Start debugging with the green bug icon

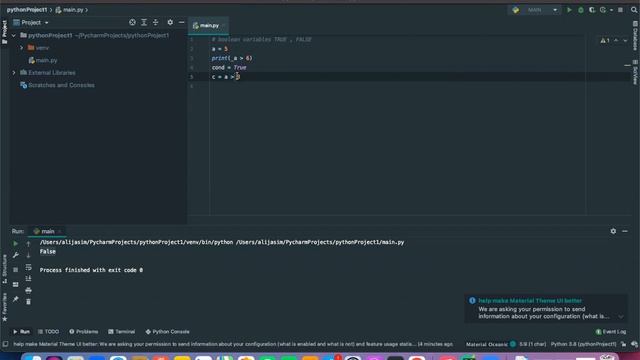click(580, 10)
